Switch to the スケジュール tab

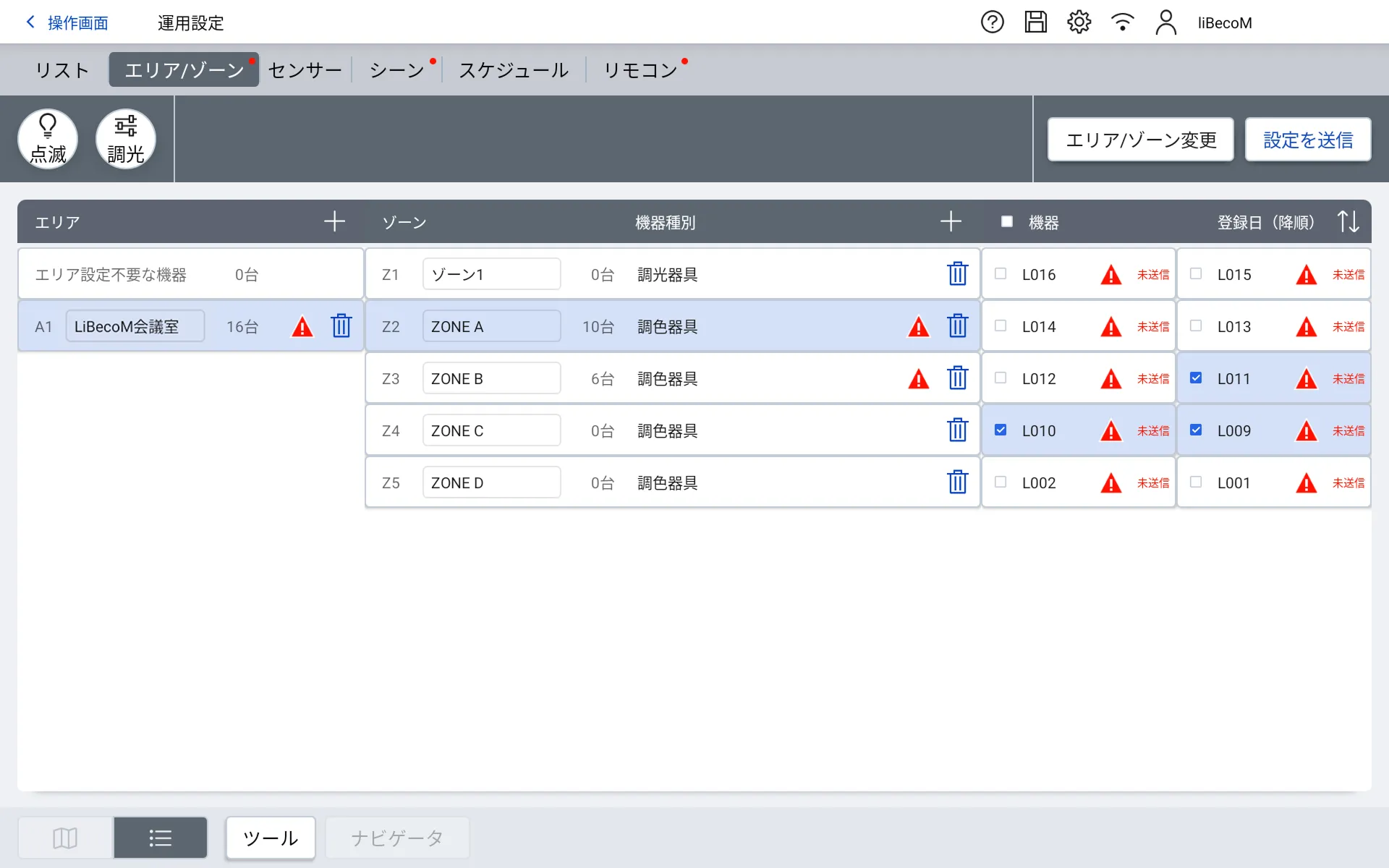coord(514,70)
